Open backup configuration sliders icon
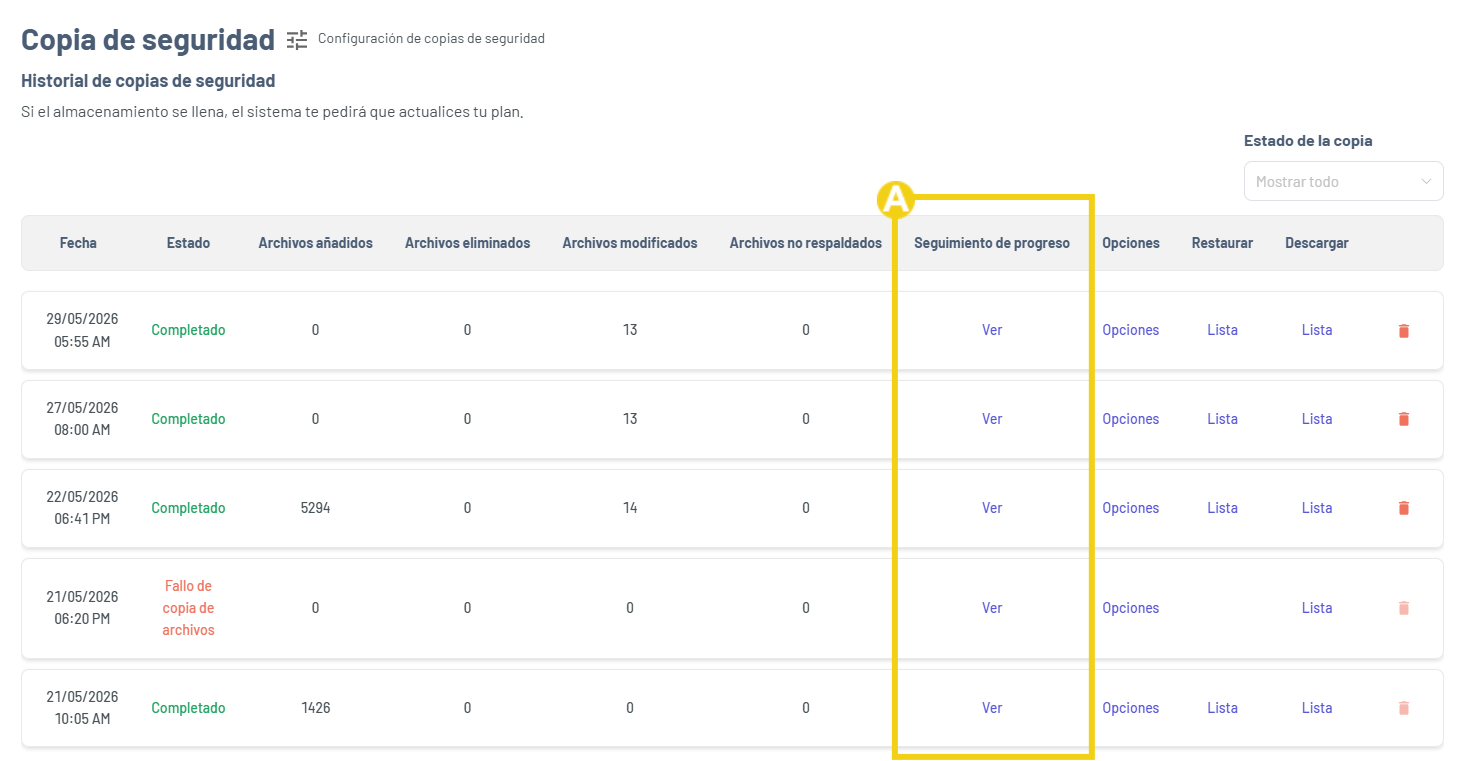This screenshot has width=1473, height=761. (x=297, y=39)
